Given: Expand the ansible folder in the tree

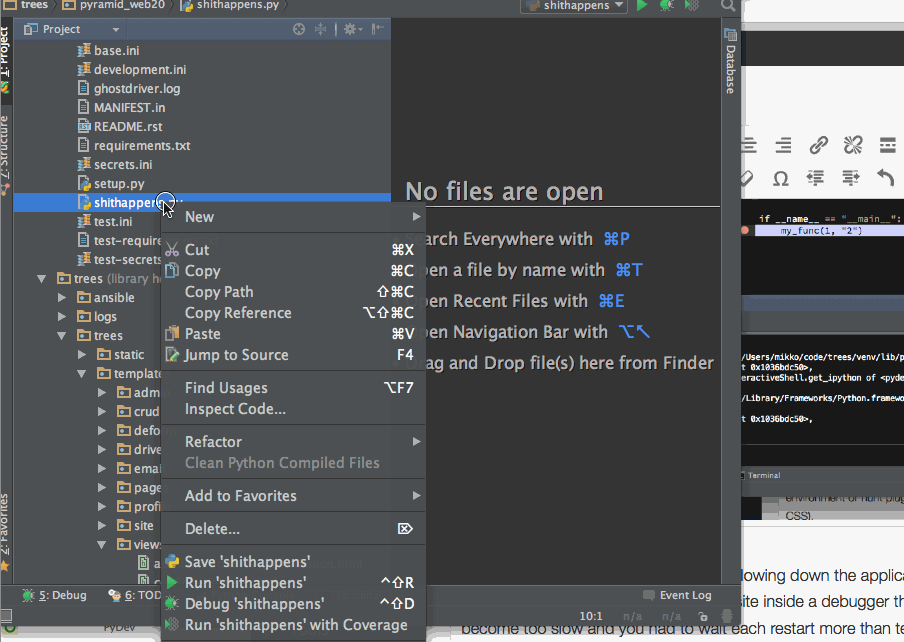Looking at the screenshot, I should pos(62,297).
